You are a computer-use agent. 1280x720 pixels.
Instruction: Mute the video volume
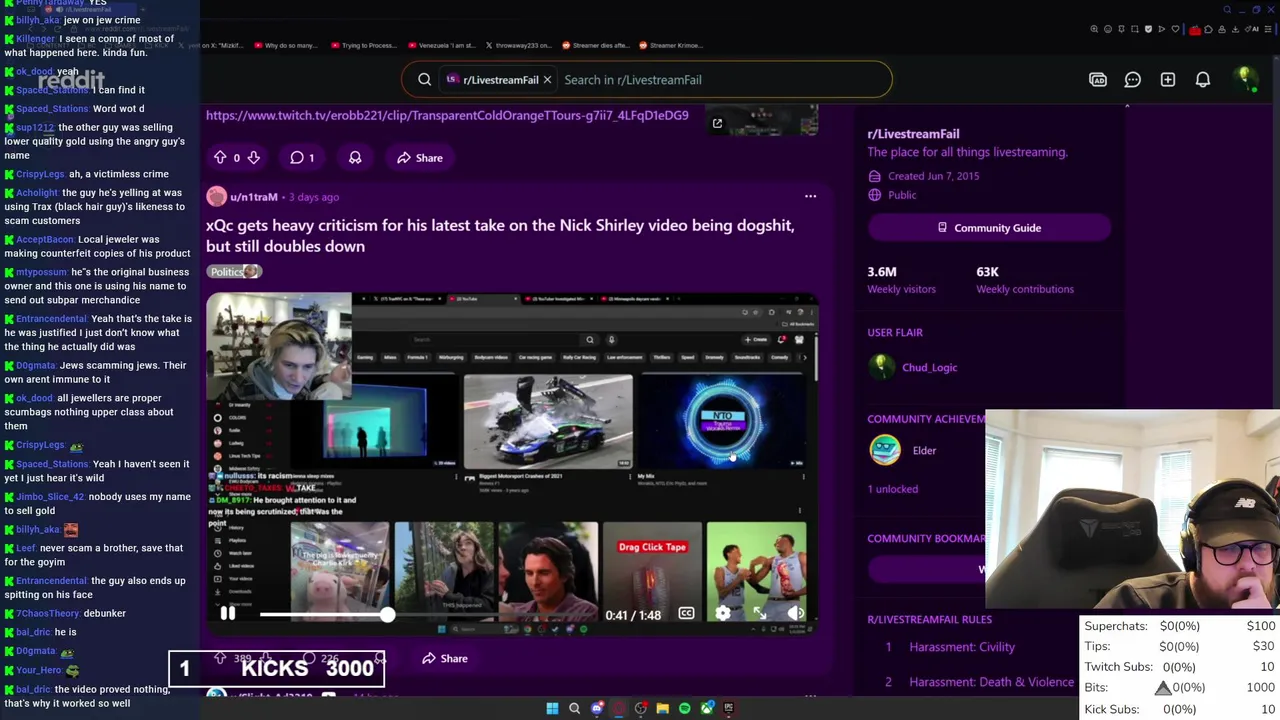(796, 614)
